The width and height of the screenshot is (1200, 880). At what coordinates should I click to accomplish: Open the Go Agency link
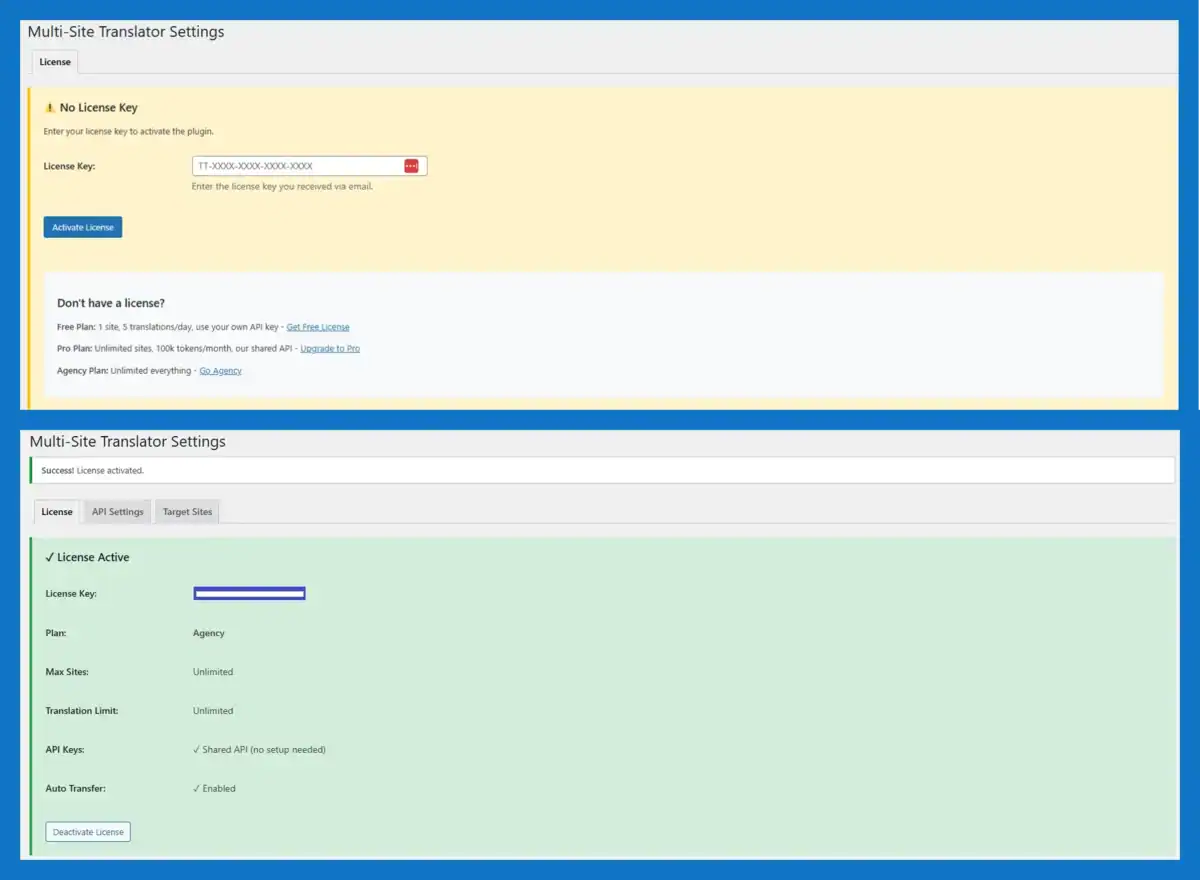coord(220,371)
